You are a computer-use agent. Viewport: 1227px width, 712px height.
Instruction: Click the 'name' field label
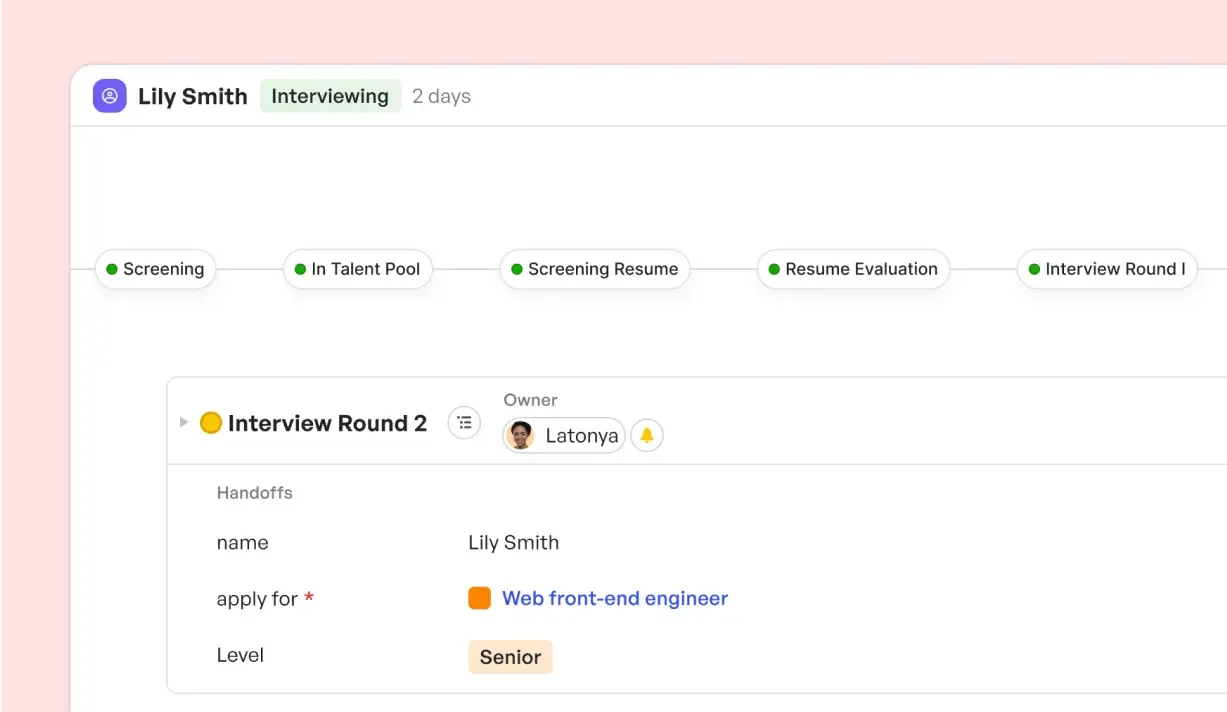point(243,543)
